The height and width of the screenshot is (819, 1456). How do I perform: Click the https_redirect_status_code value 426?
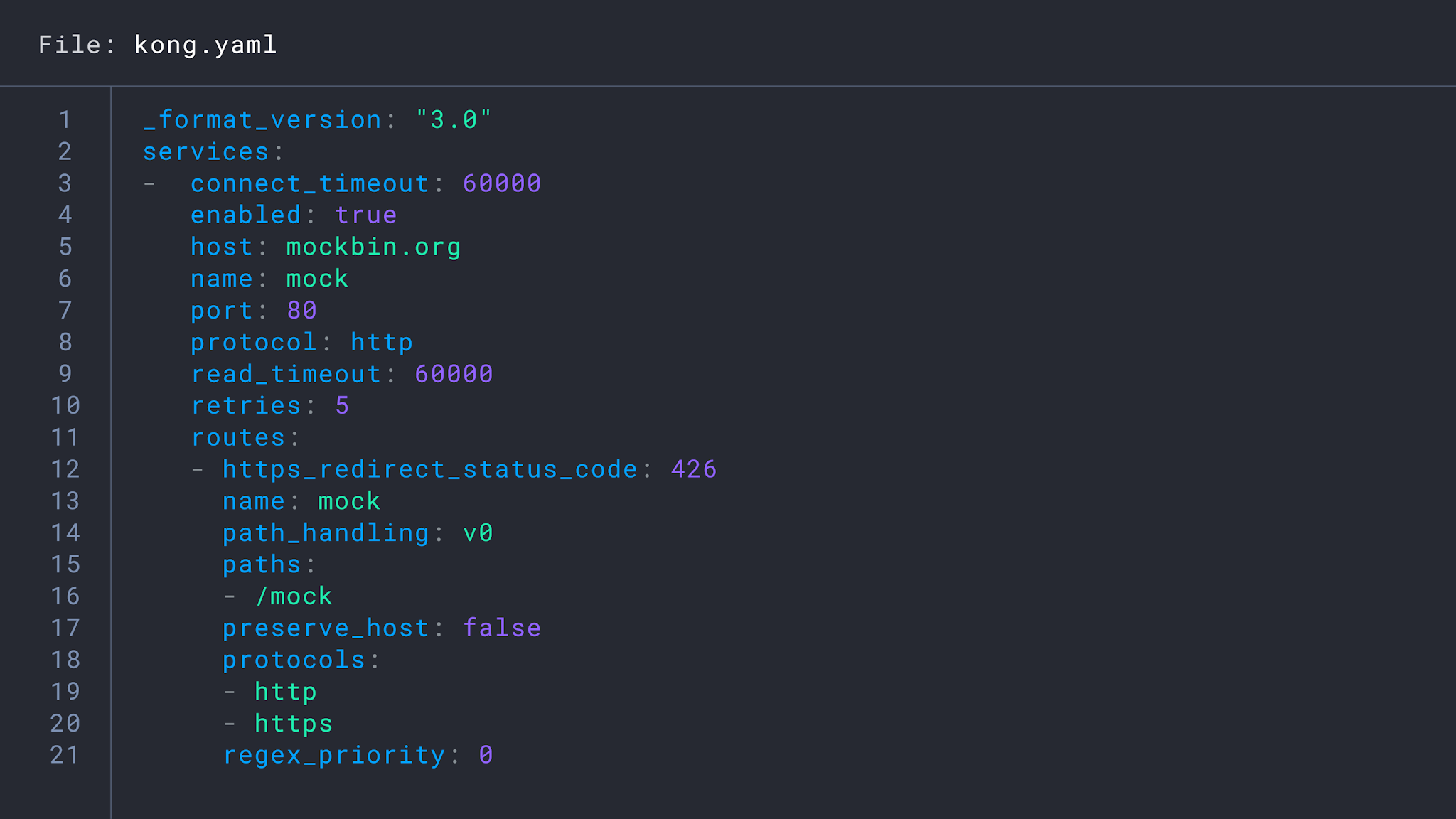point(693,469)
